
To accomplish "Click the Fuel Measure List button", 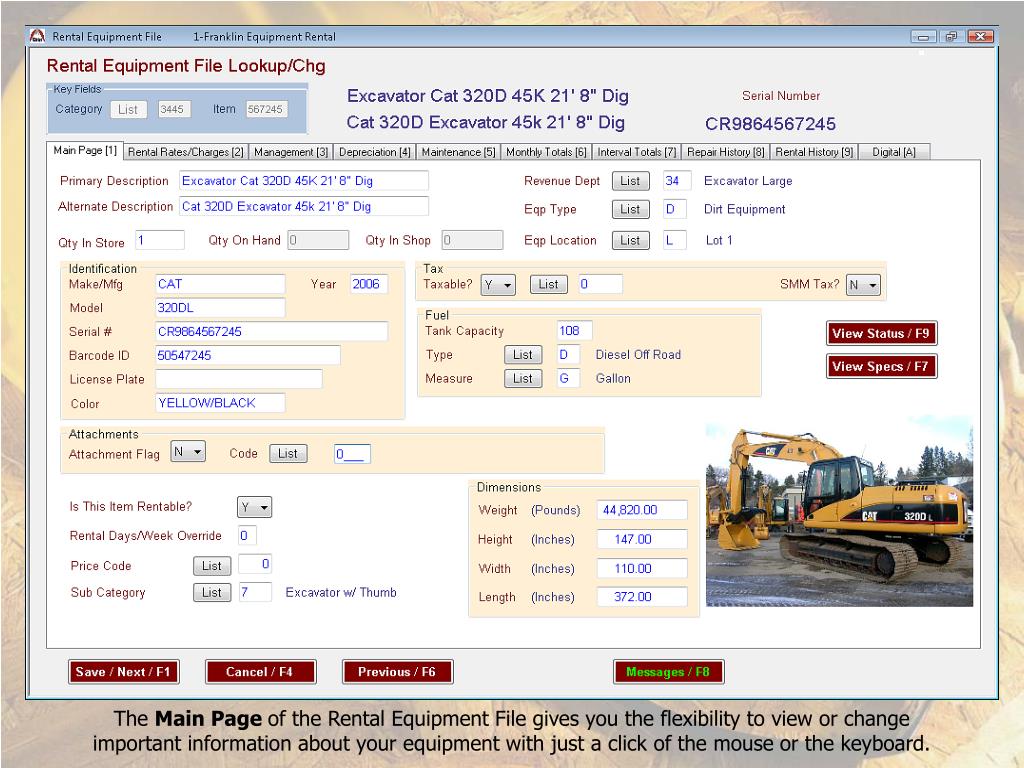I will coord(523,378).
